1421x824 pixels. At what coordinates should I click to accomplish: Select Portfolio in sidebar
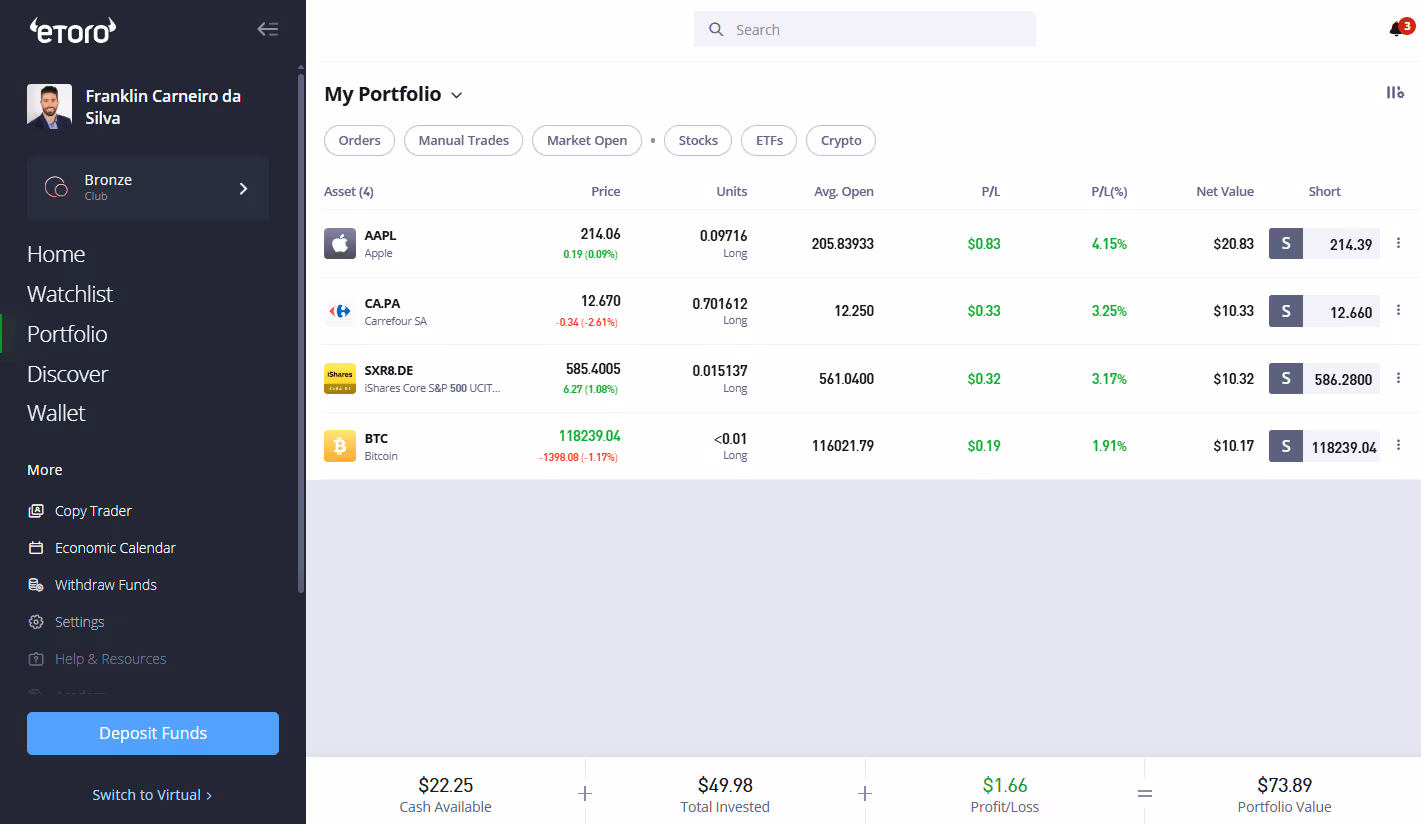pyautogui.click(x=67, y=334)
